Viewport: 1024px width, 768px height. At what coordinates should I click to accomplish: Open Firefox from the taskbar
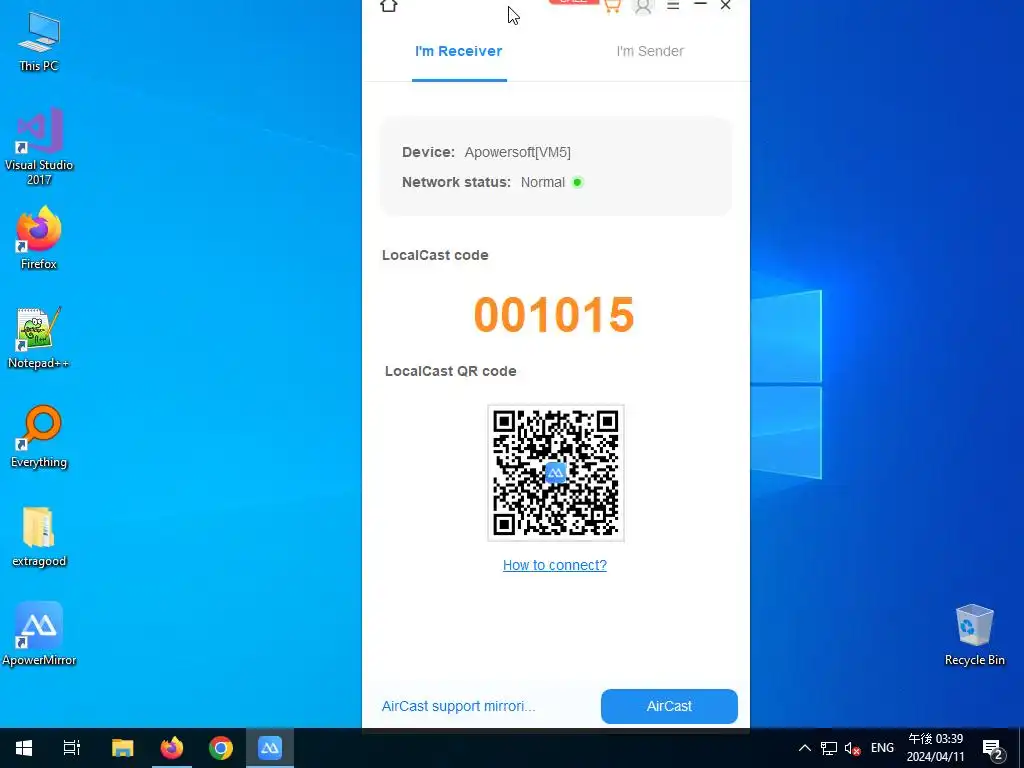172,748
